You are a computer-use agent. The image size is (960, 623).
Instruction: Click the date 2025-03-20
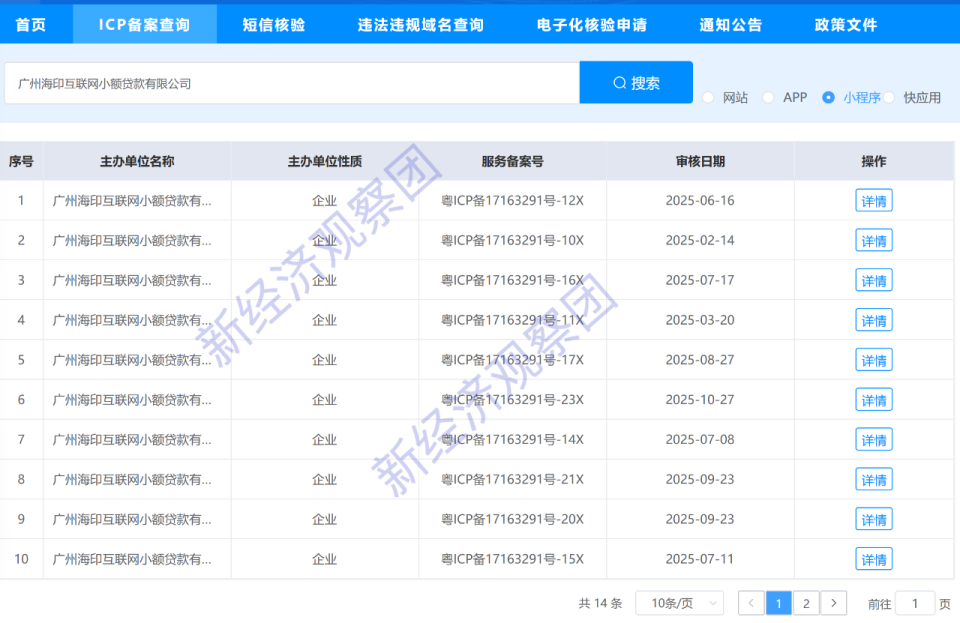[x=700, y=320]
